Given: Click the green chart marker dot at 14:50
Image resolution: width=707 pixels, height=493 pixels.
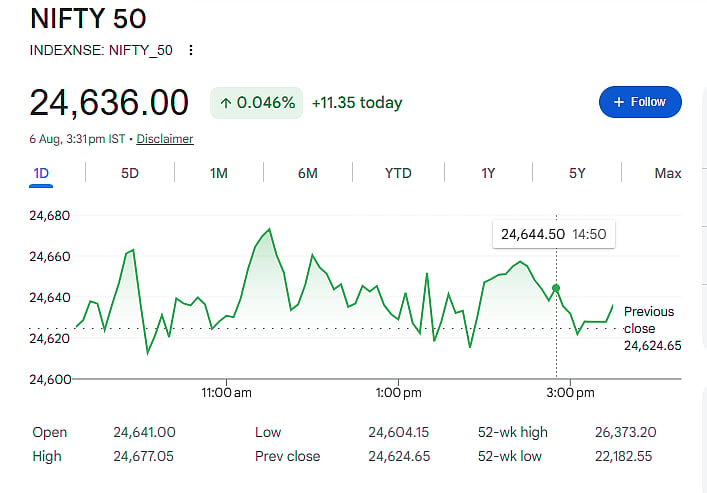Looking at the screenshot, I should pyautogui.click(x=556, y=288).
